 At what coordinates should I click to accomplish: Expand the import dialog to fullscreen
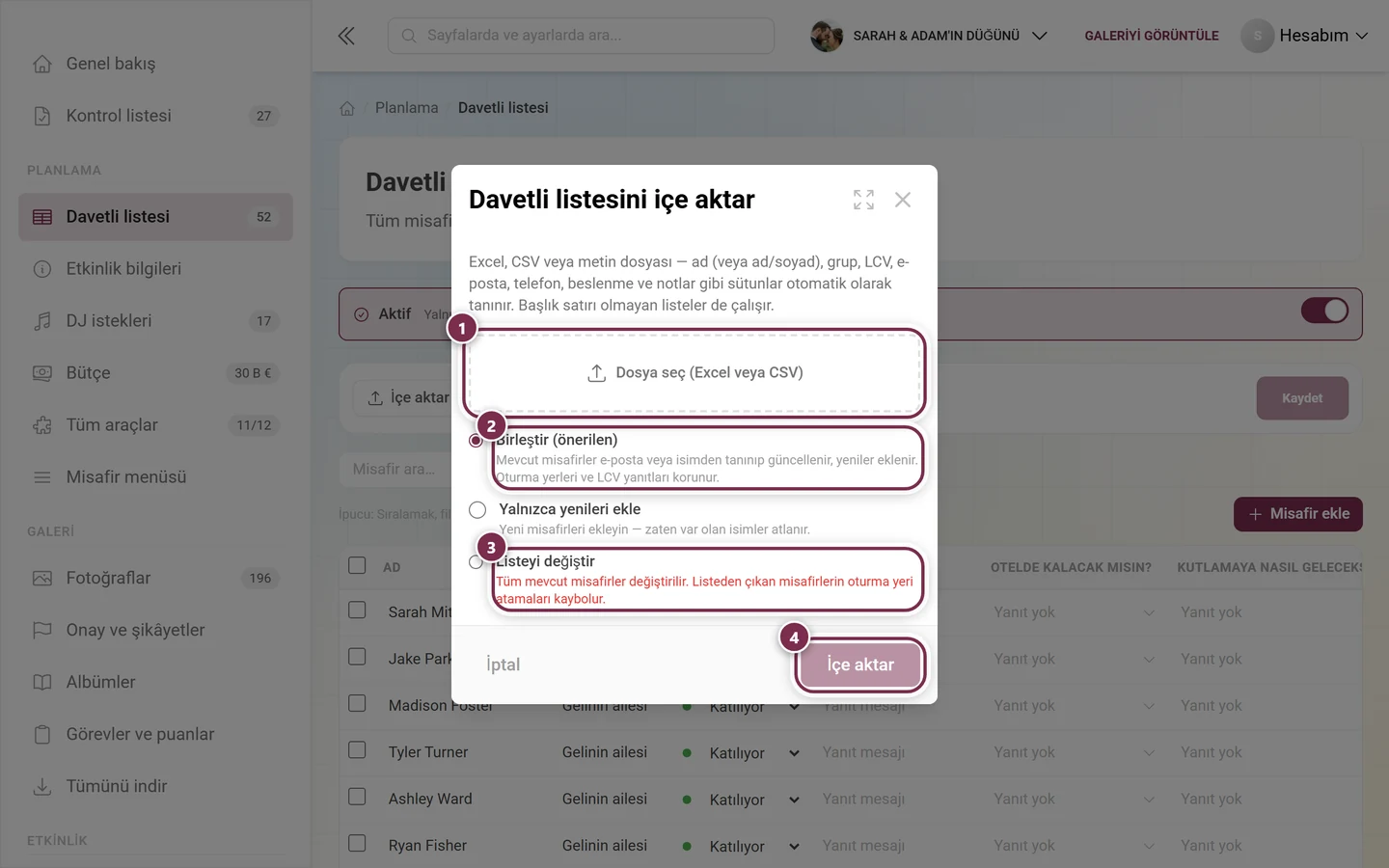click(x=863, y=200)
